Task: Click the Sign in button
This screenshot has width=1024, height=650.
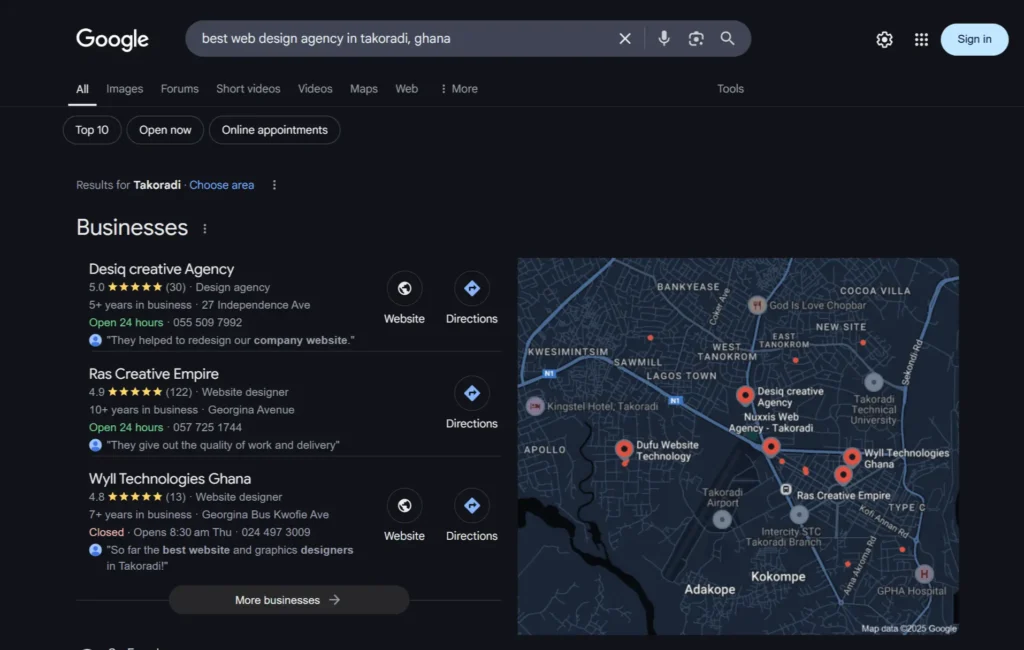Action: pos(974,39)
